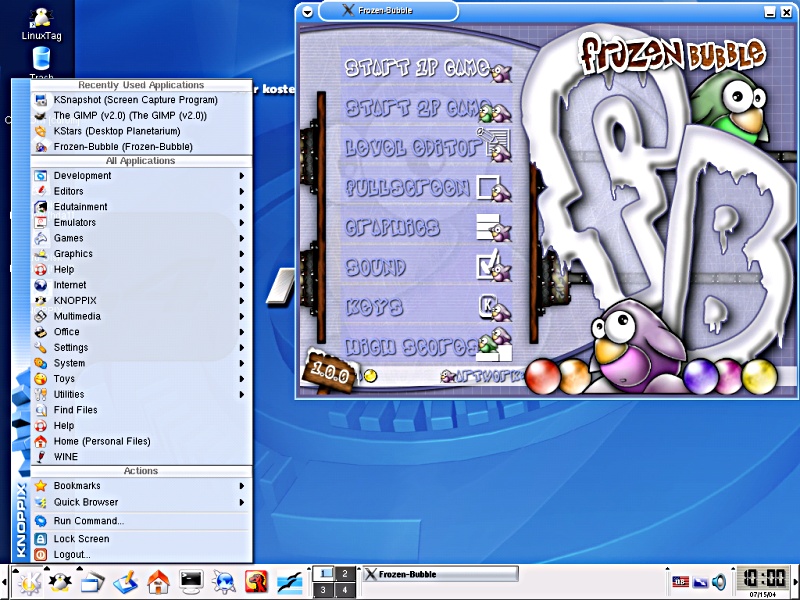Click the KSnapshot icon in recent applications
Viewport: 800px width, 600px height.
(41, 100)
